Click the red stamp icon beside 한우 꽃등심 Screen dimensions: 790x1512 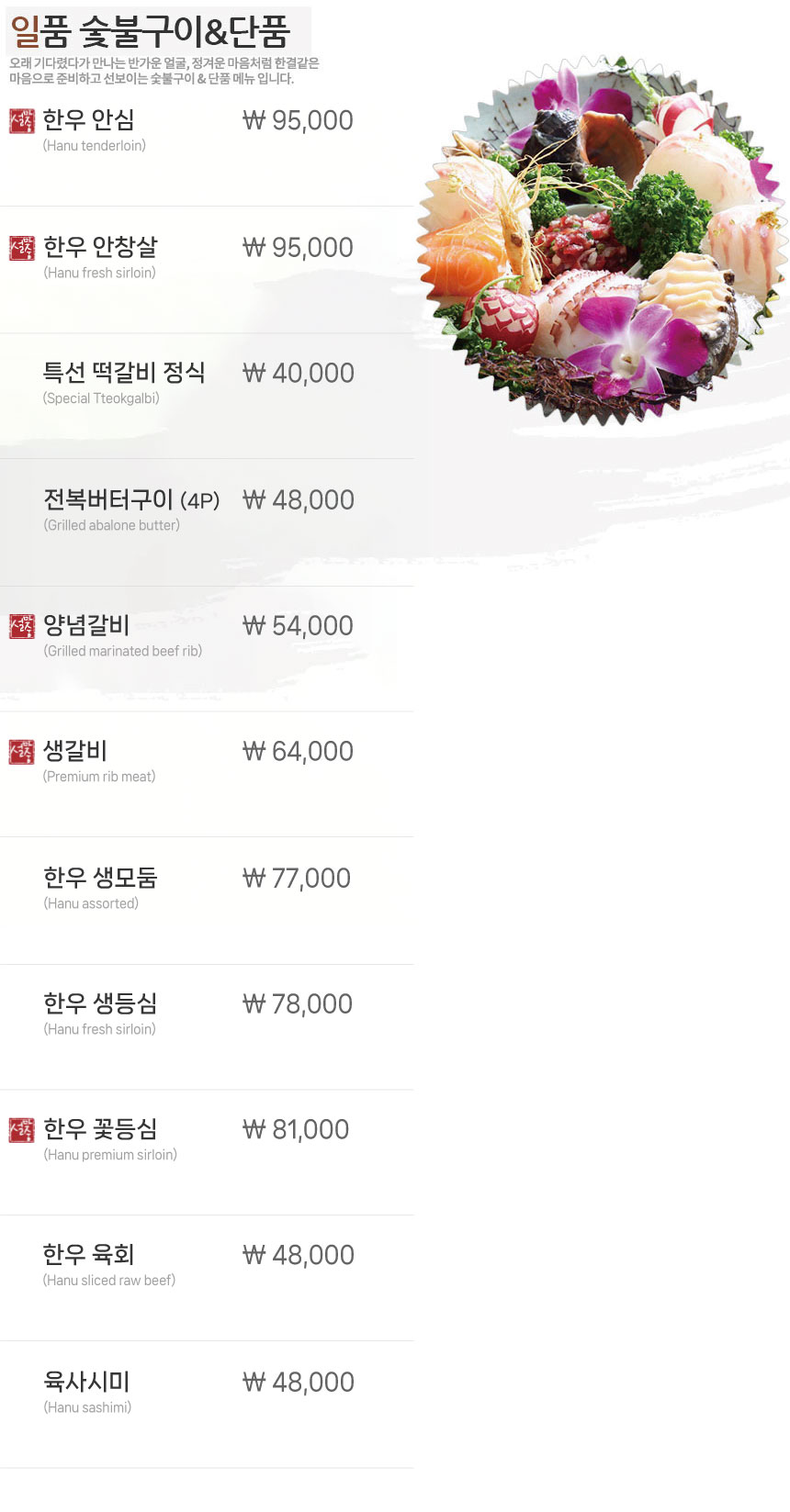point(21,1130)
